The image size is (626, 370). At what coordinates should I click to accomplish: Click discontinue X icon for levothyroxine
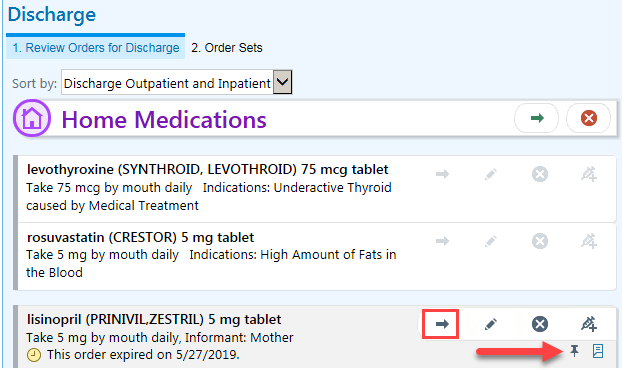tap(540, 174)
